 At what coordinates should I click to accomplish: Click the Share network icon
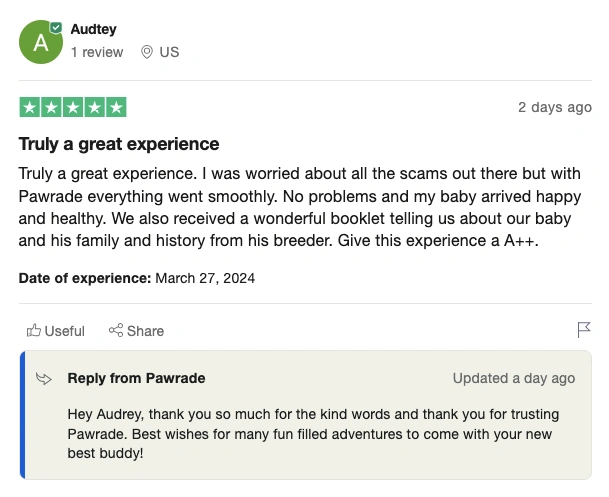click(116, 331)
